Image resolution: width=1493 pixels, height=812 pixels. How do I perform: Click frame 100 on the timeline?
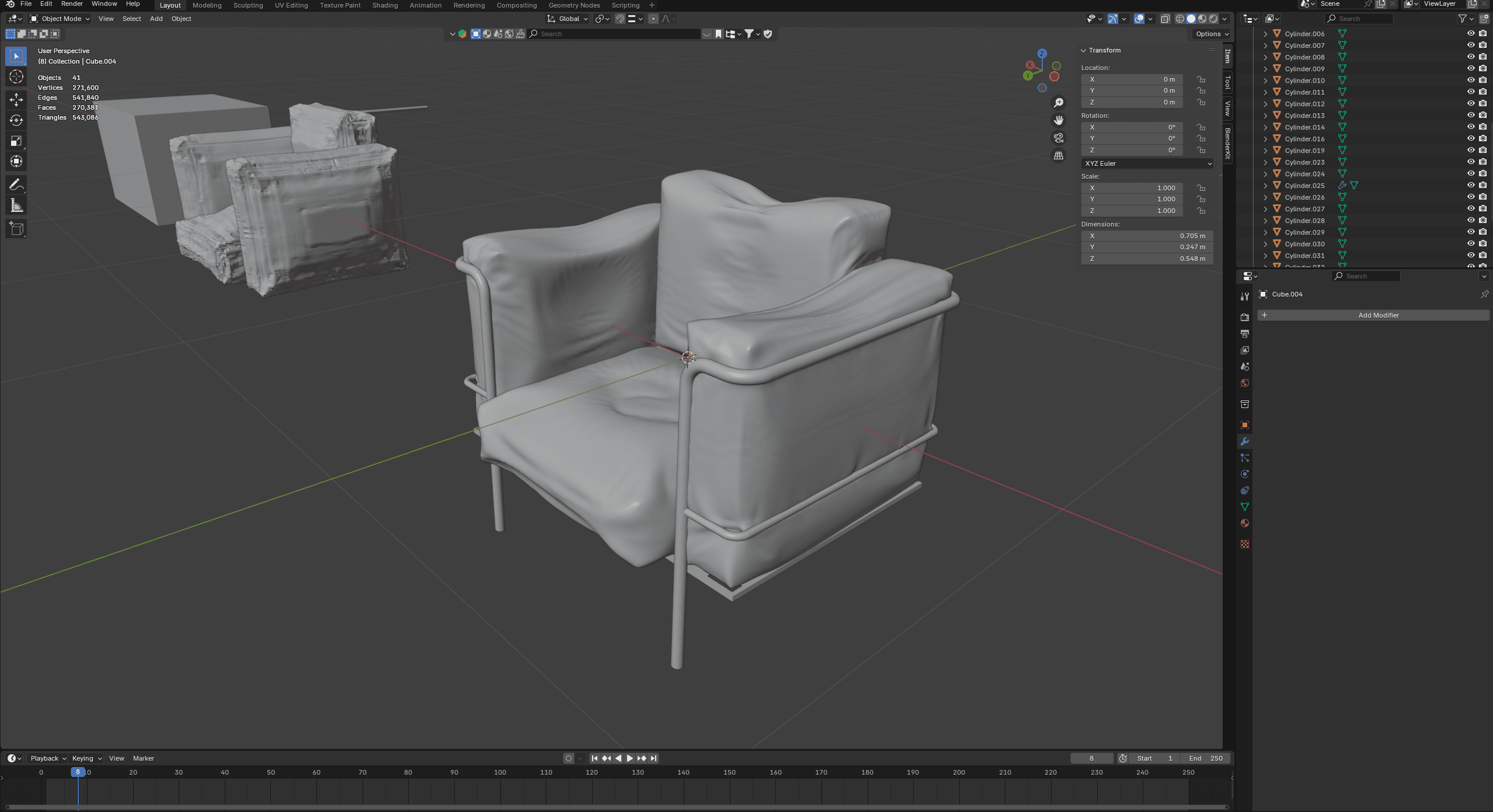point(500,772)
